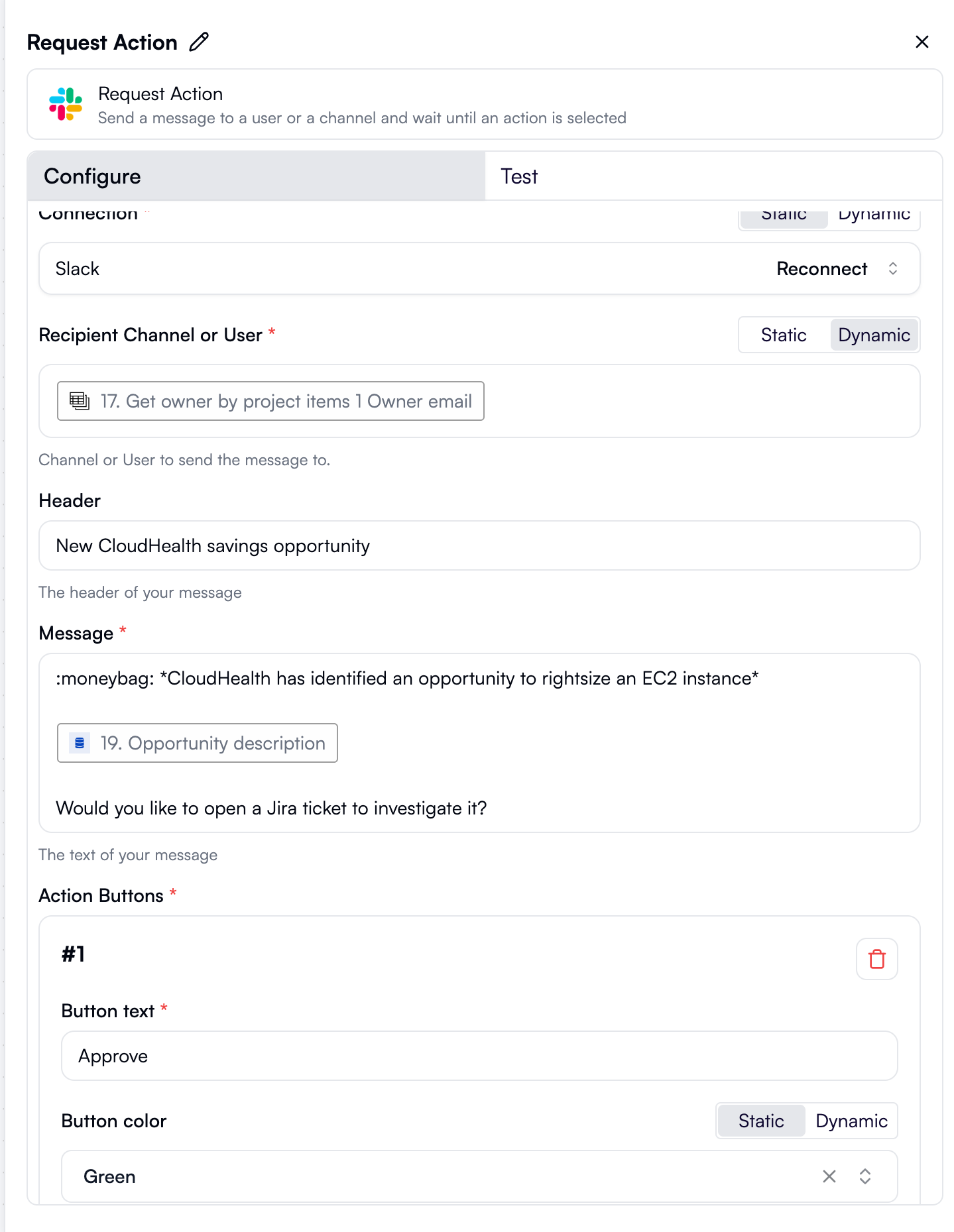This screenshot has height=1232, width=954.
Task: Click the database icon in Opportunity description token
Action: coord(78,743)
